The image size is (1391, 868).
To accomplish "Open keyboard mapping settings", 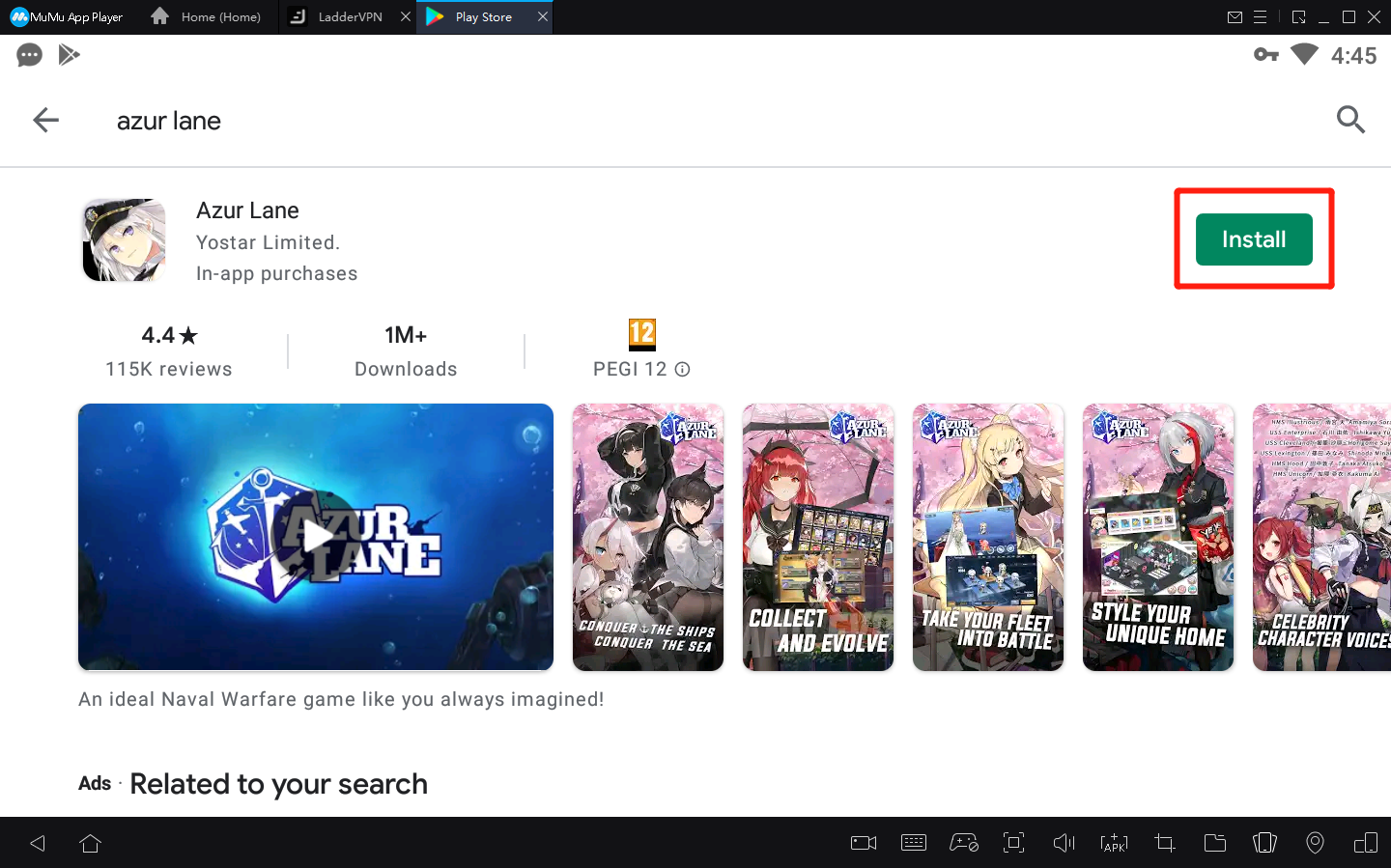I will [x=914, y=843].
